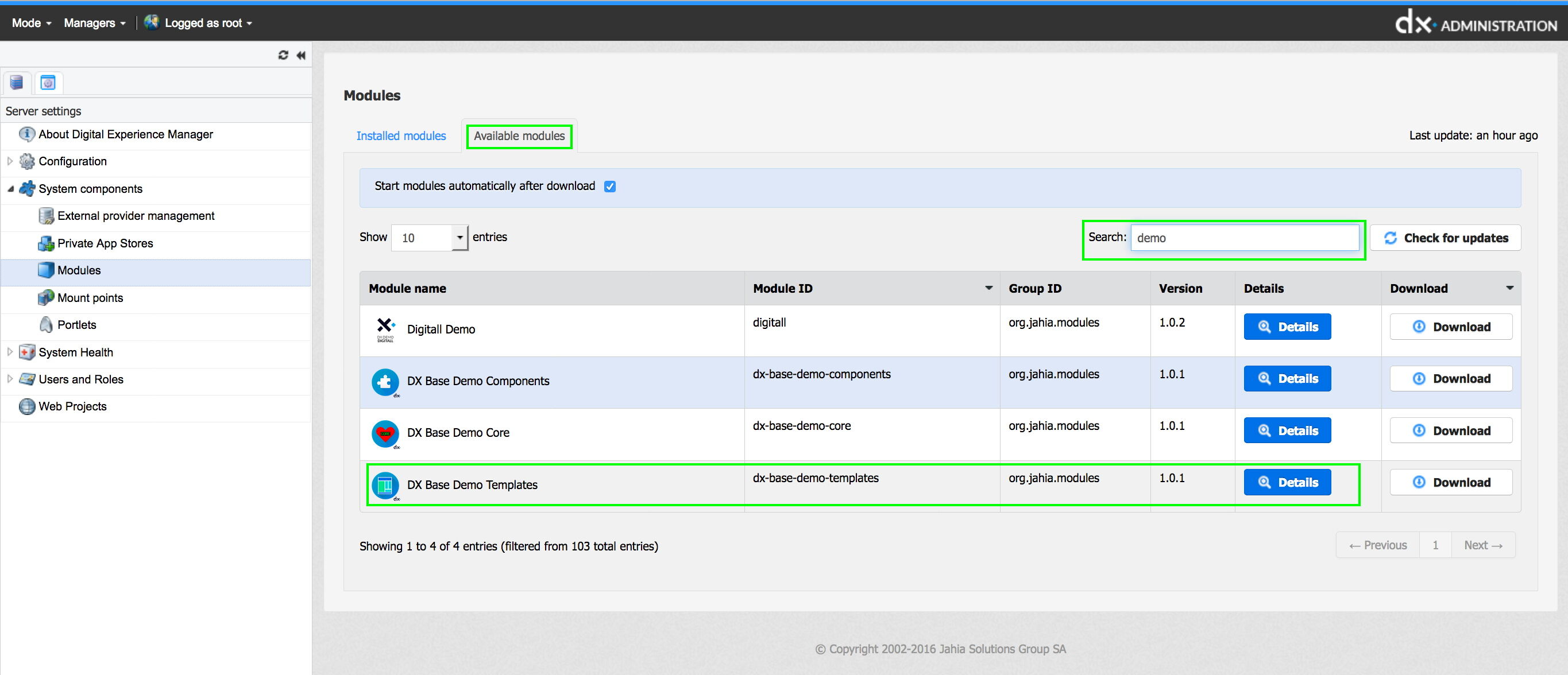Download the DX Base Demo Templates module
Image resolution: width=1568 pixels, height=675 pixels.
1451,482
